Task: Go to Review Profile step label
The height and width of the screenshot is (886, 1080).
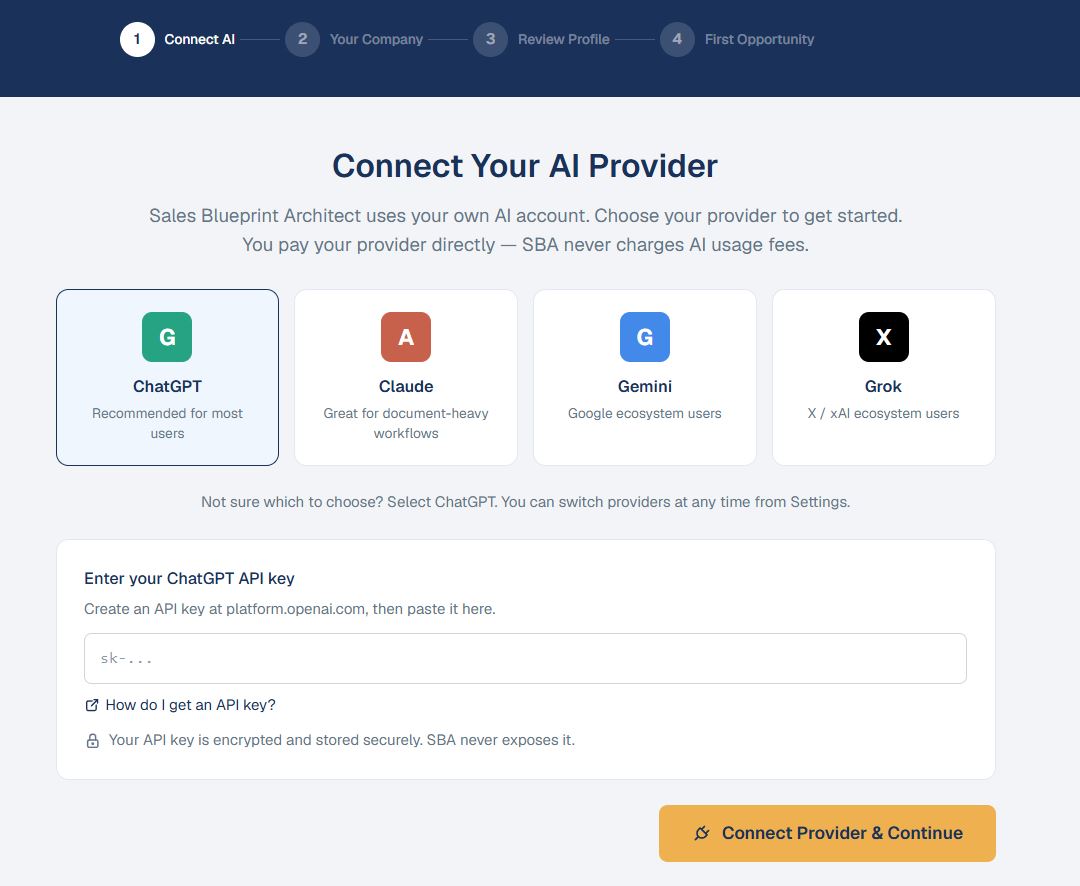Action: [x=563, y=39]
